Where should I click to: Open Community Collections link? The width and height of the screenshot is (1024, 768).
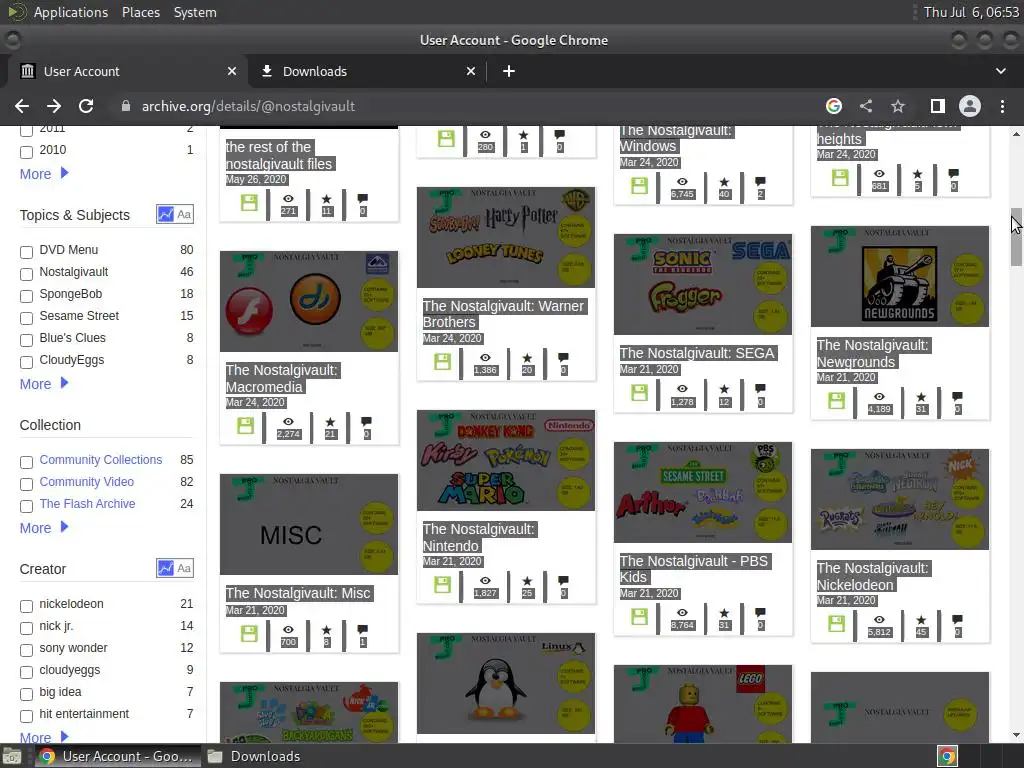pyautogui.click(x=101, y=460)
